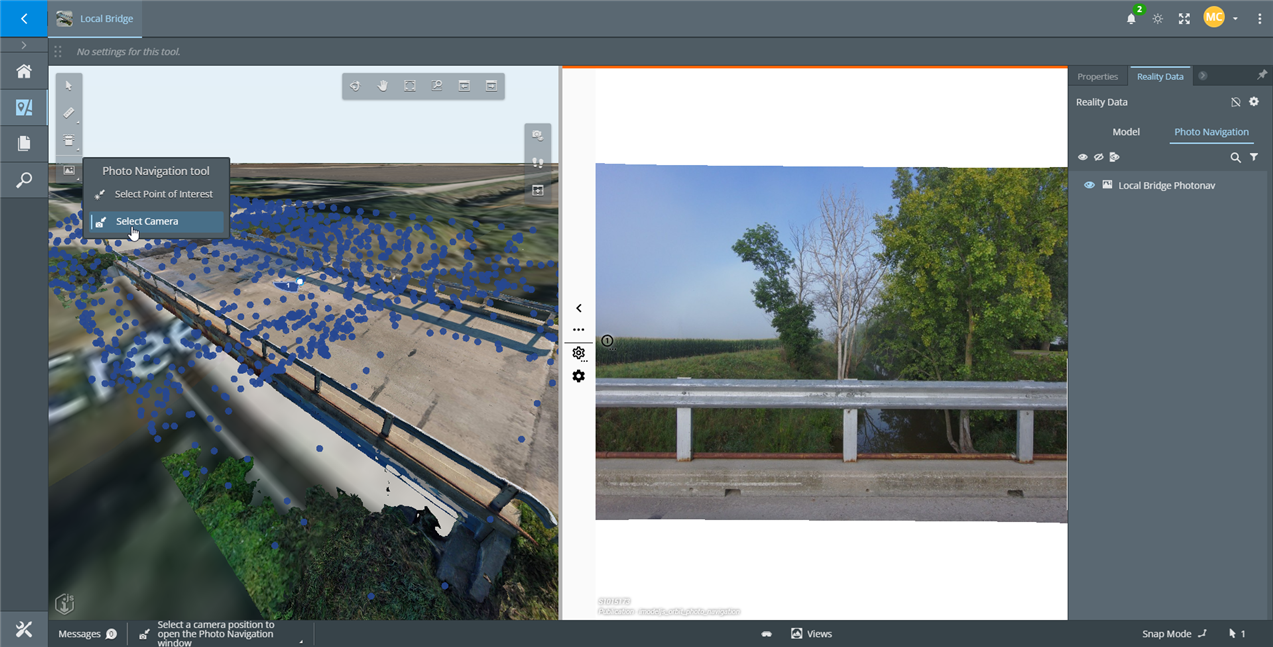Open the Photo Navigation tool icon
1273x647 pixels.
[69, 169]
